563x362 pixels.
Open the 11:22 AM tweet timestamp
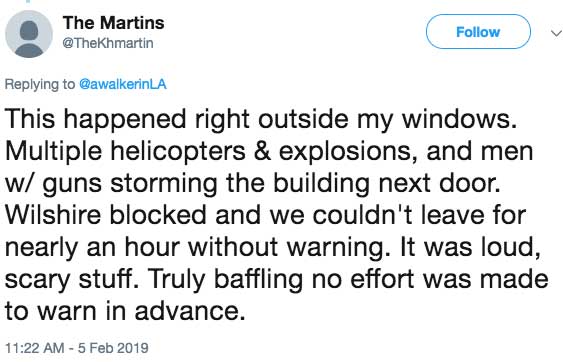[35, 348]
